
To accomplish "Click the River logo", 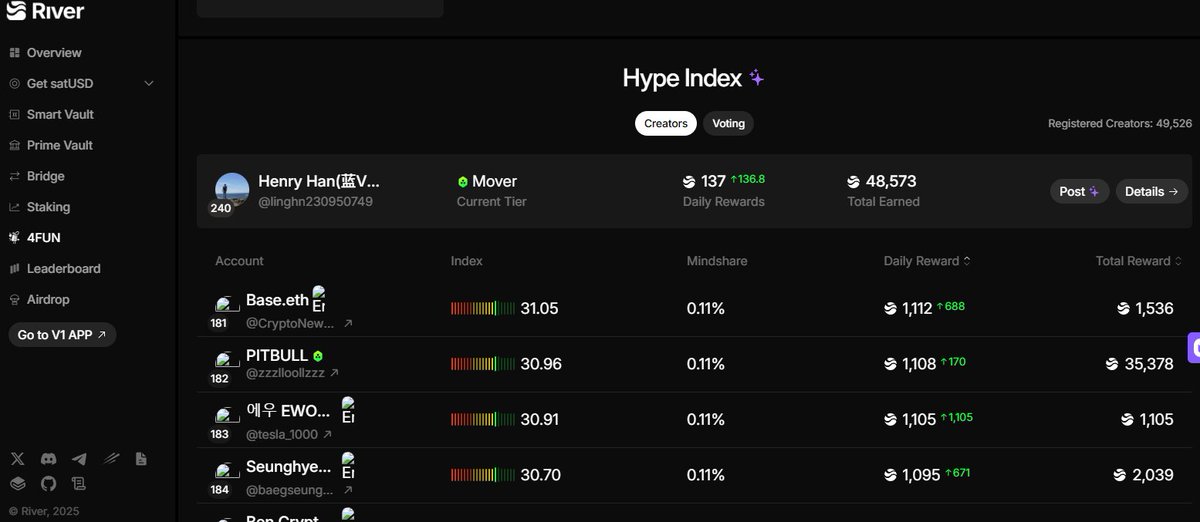I will [45, 11].
